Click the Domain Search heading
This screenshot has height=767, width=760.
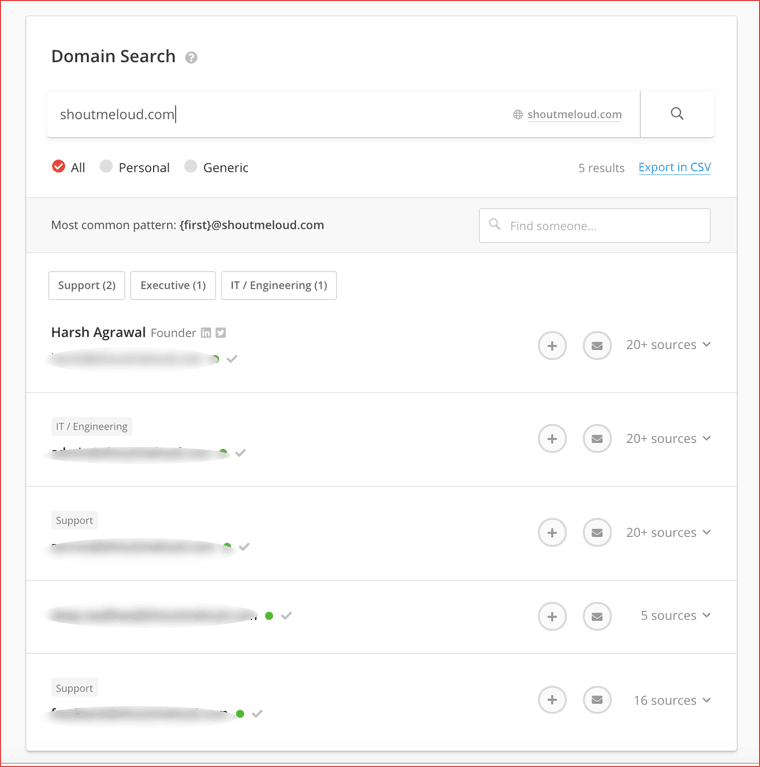113,57
